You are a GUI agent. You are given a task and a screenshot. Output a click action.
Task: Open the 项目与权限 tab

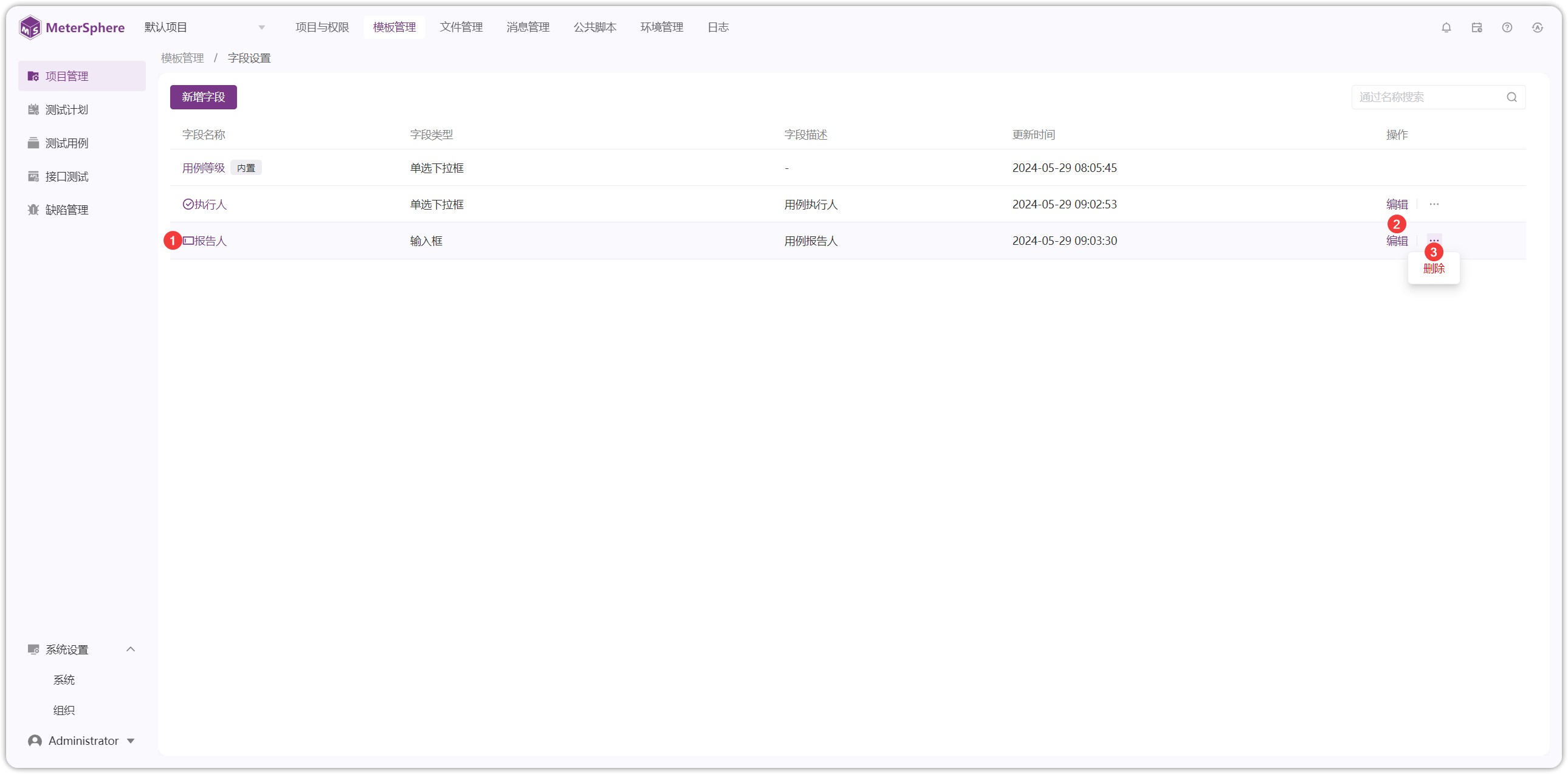tap(322, 27)
